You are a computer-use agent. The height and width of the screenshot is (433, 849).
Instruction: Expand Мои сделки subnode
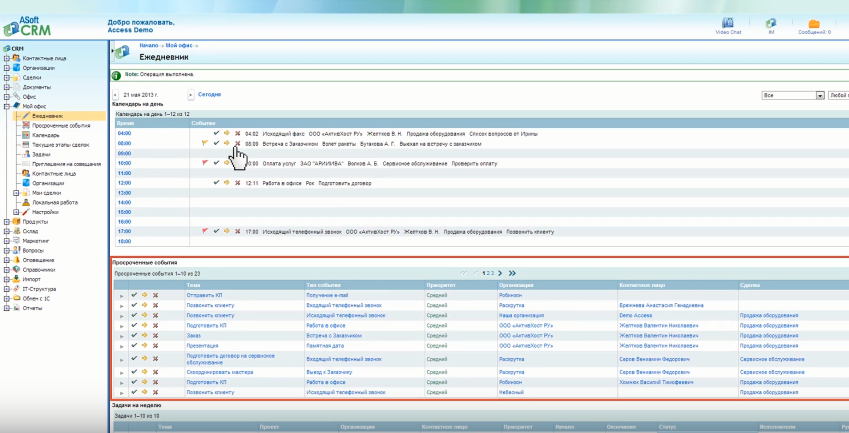[x=16, y=193]
